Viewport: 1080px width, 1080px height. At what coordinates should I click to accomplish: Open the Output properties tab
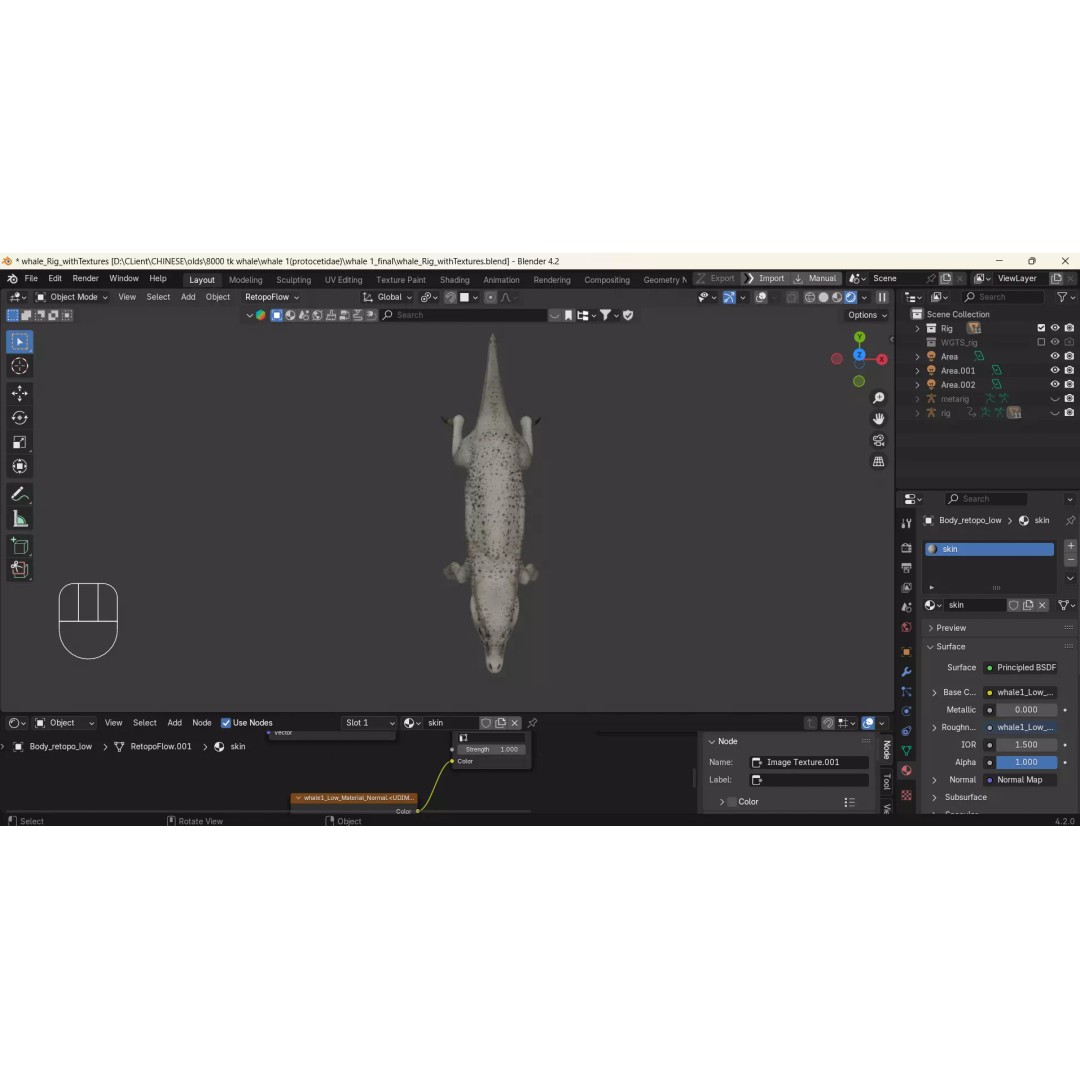coord(906,568)
